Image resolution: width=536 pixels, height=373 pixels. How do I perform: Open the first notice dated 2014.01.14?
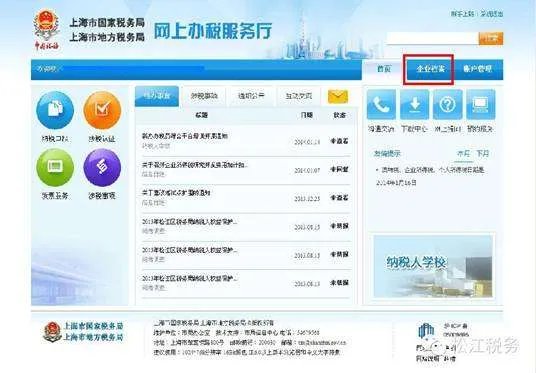tap(185, 136)
